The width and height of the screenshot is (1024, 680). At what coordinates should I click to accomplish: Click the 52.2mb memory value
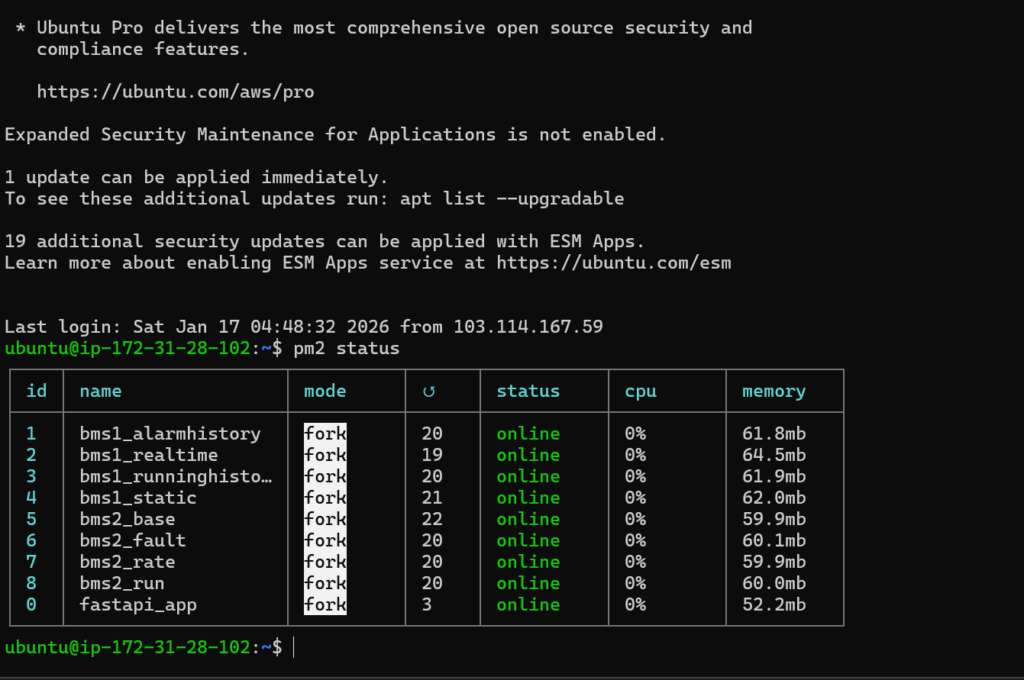[773, 605]
